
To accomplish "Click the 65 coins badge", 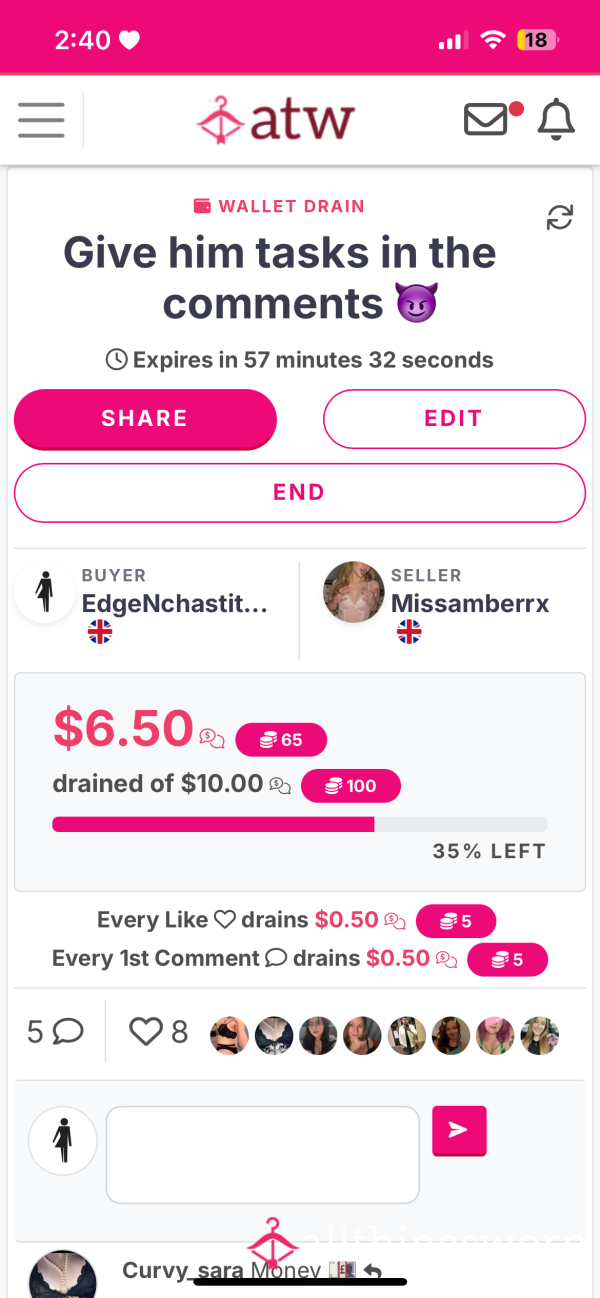I will tap(281, 740).
